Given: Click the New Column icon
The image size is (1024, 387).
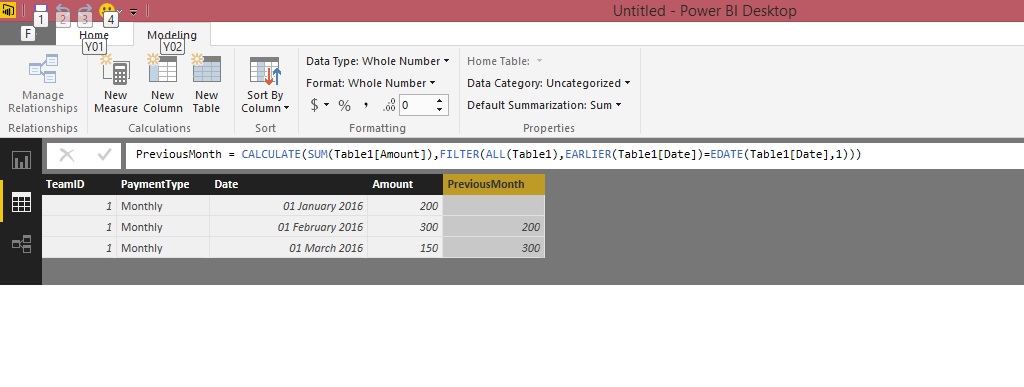Looking at the screenshot, I should pos(163,69).
